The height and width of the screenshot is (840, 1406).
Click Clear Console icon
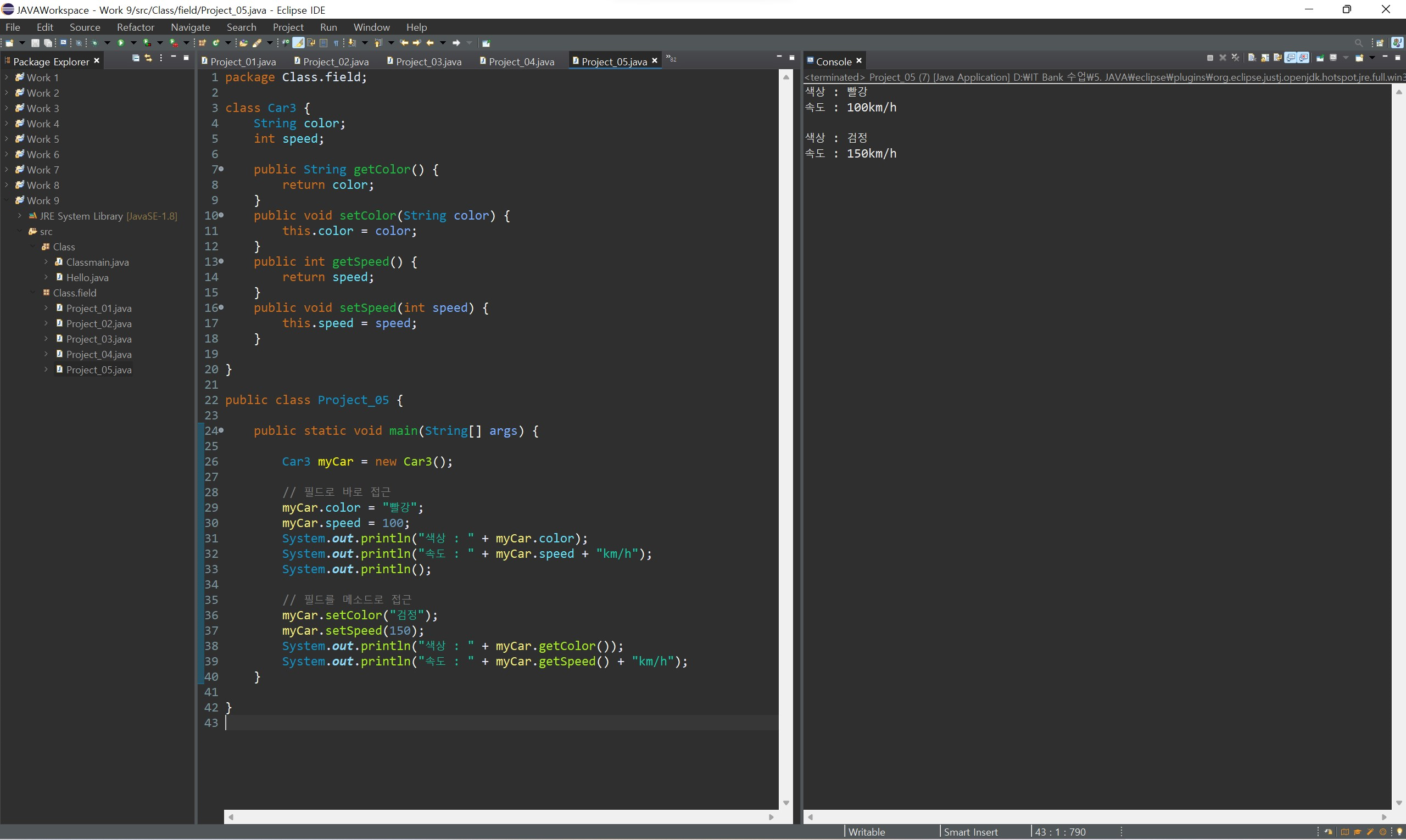coord(1252,58)
